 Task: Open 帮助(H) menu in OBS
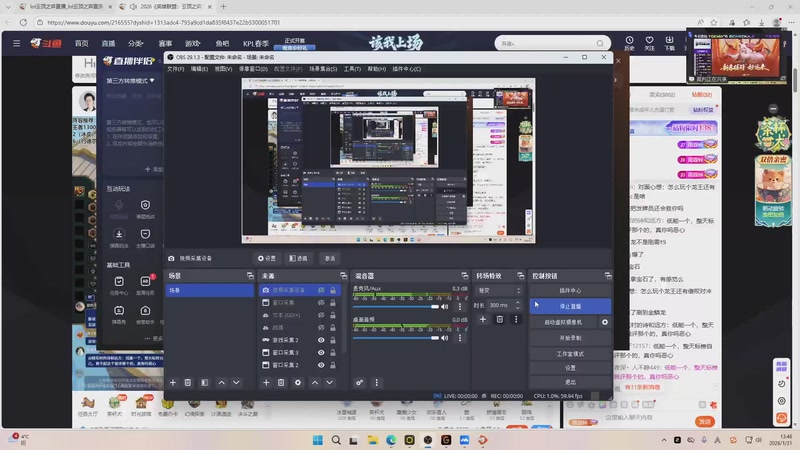coord(377,69)
